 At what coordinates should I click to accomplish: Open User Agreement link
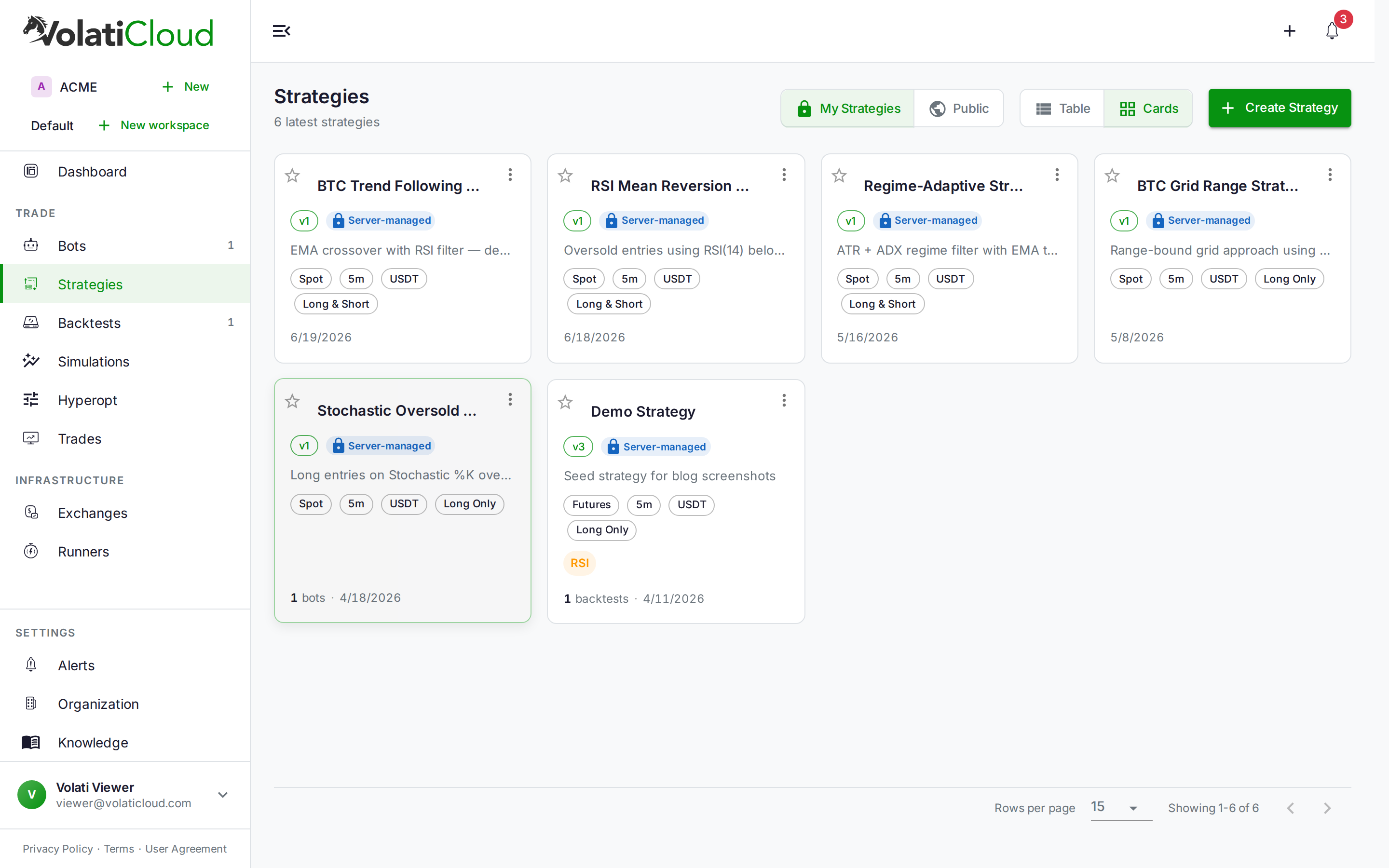coord(186,849)
